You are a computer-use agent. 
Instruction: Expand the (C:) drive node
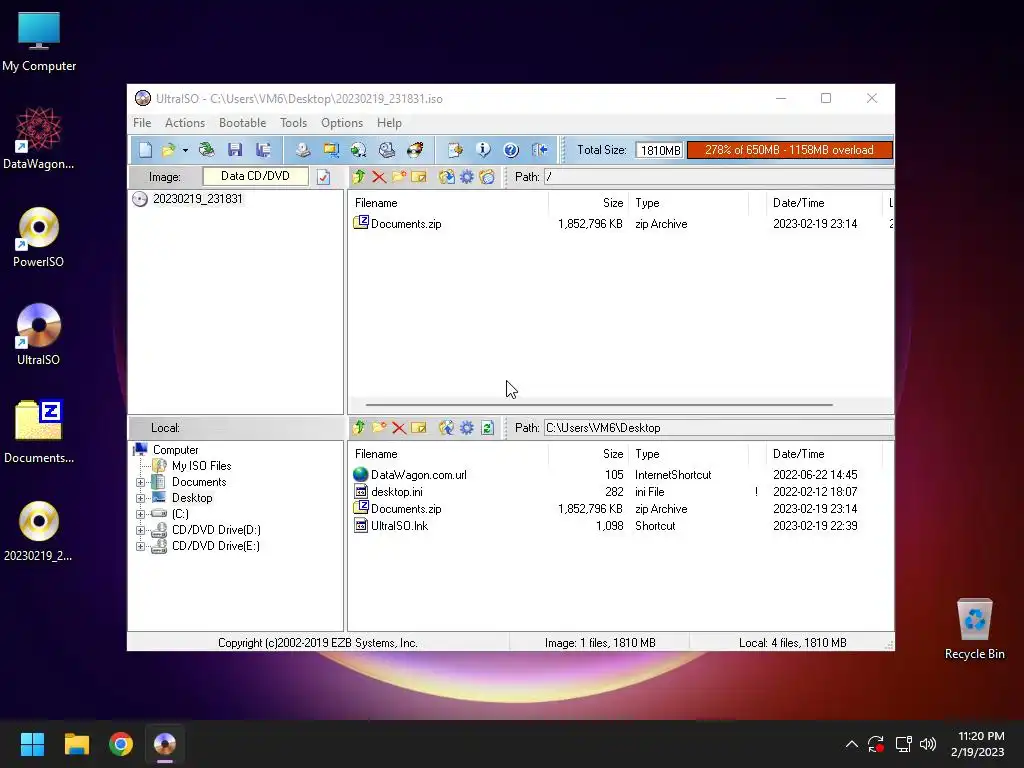pyautogui.click(x=140, y=515)
